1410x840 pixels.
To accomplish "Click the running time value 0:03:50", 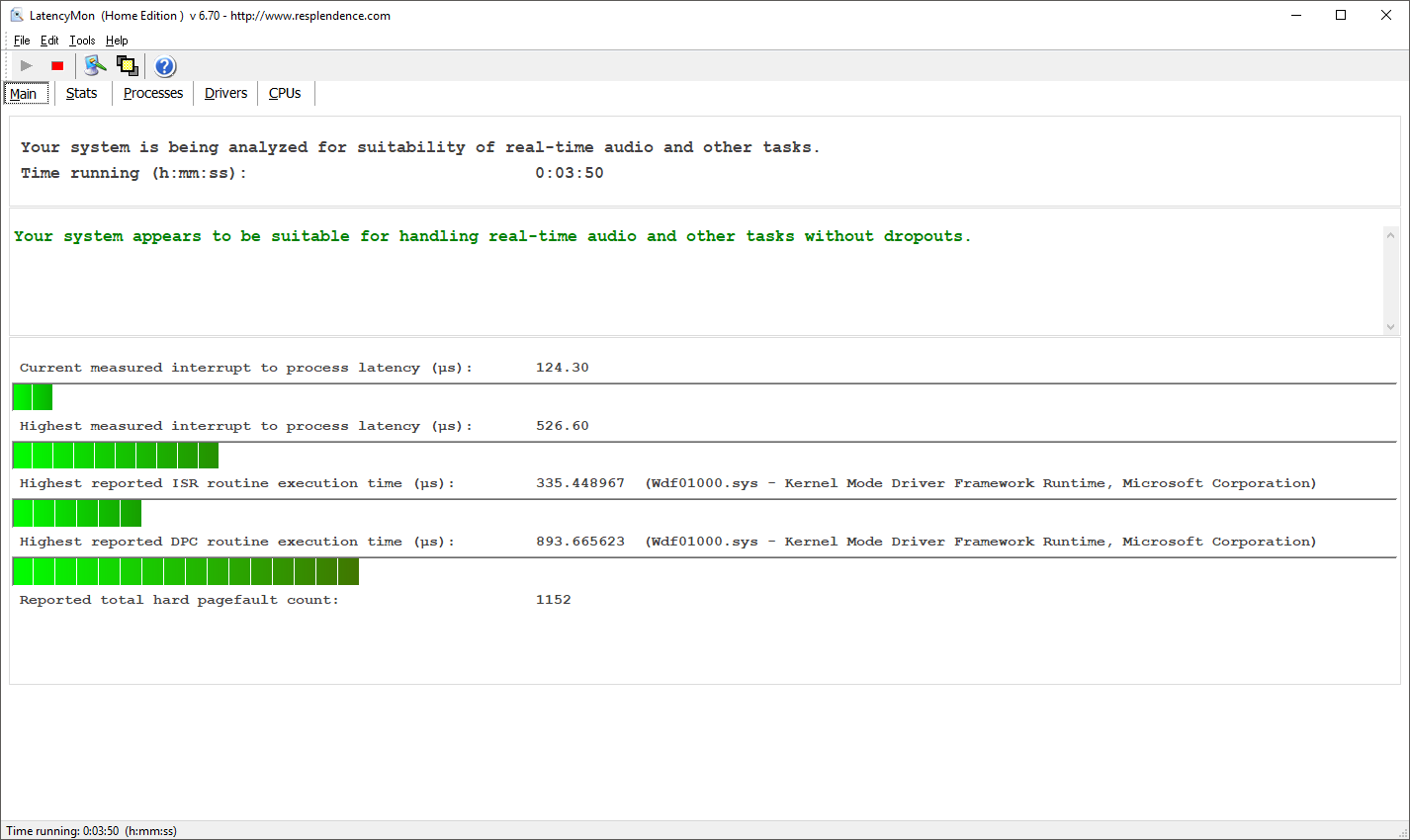I will (x=570, y=173).
